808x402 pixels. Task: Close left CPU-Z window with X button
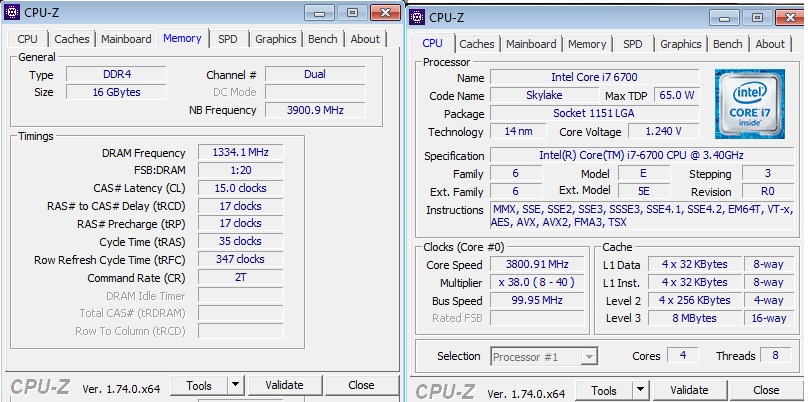coord(385,13)
